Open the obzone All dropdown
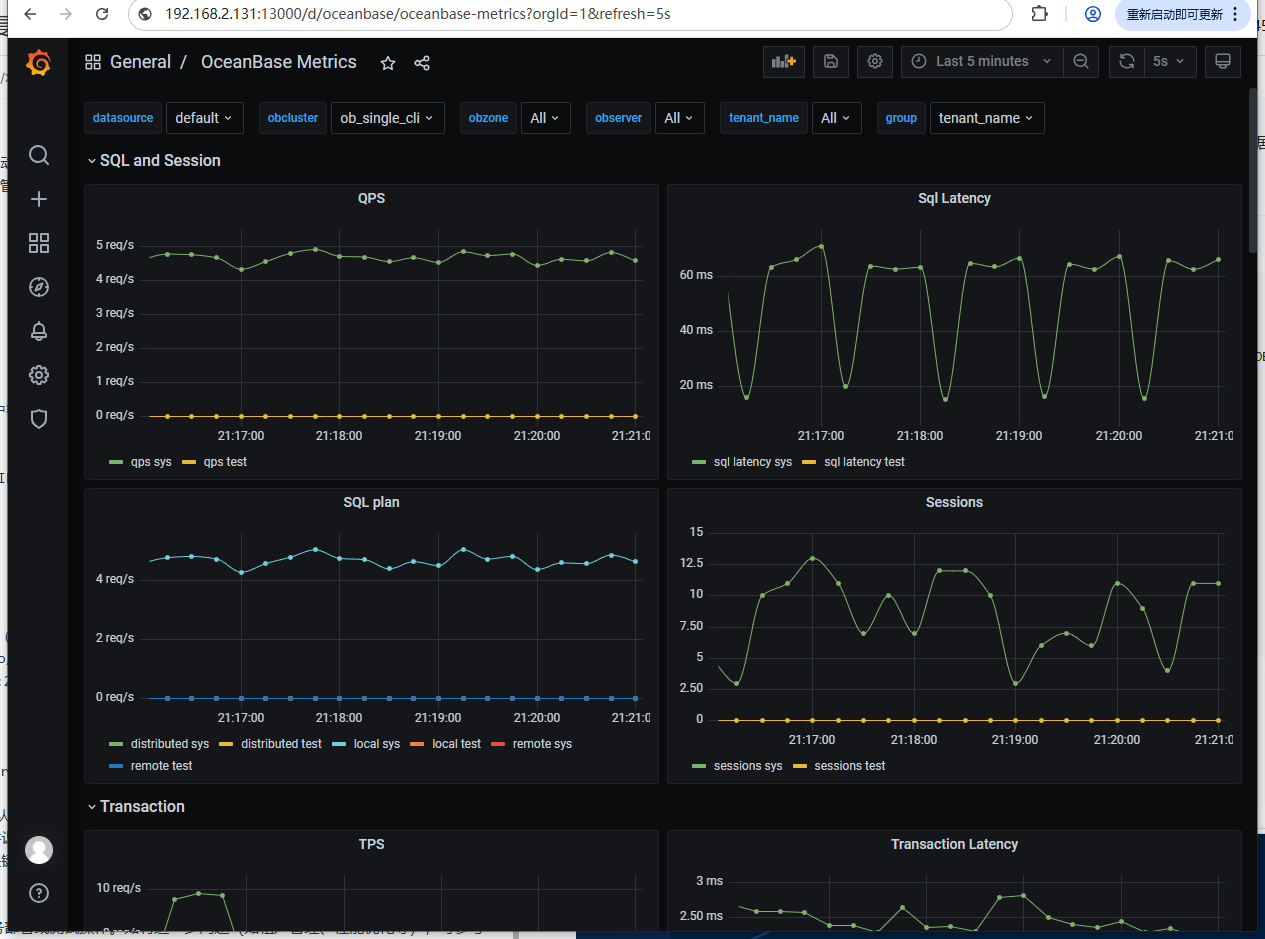 pos(546,118)
